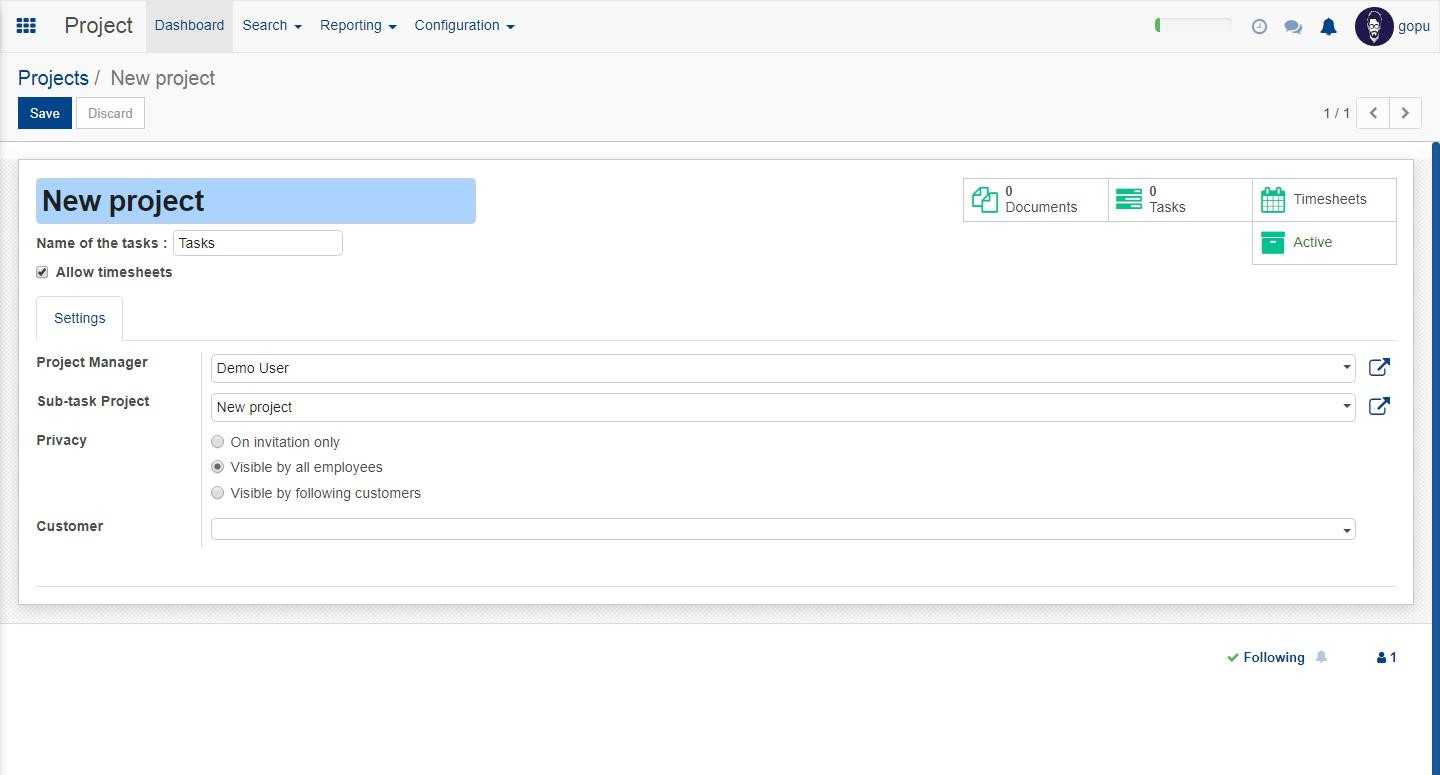1440x775 pixels.
Task: Switch to the Settings tab
Action: tap(79, 318)
